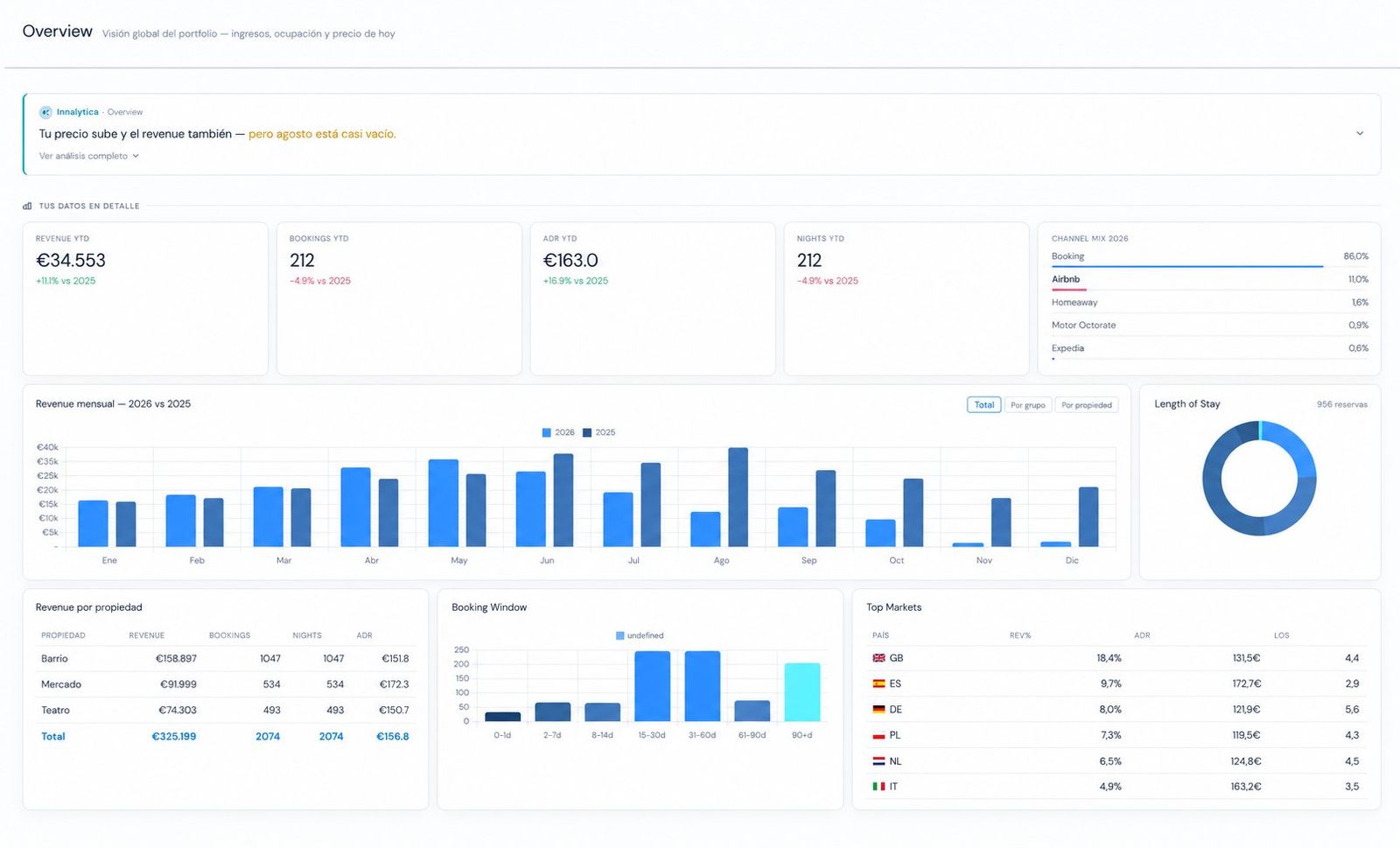The width and height of the screenshot is (1400, 848).
Task: Click the PL flag icon
Action: pyautogui.click(x=878, y=735)
